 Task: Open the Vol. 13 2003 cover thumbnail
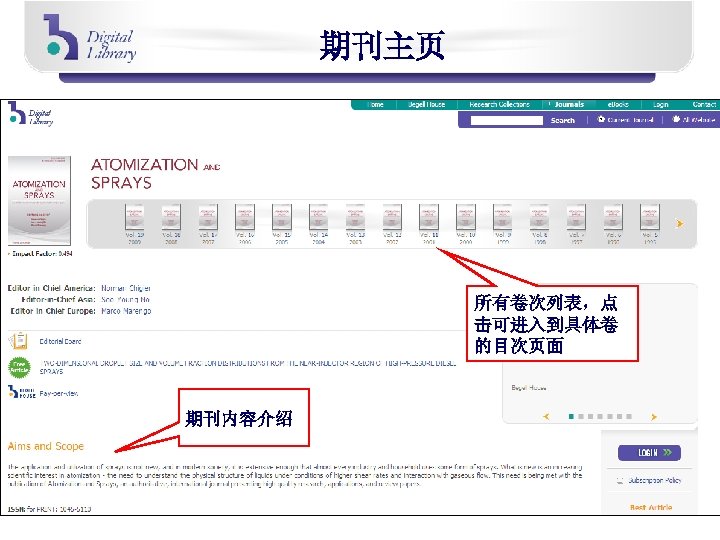click(355, 217)
